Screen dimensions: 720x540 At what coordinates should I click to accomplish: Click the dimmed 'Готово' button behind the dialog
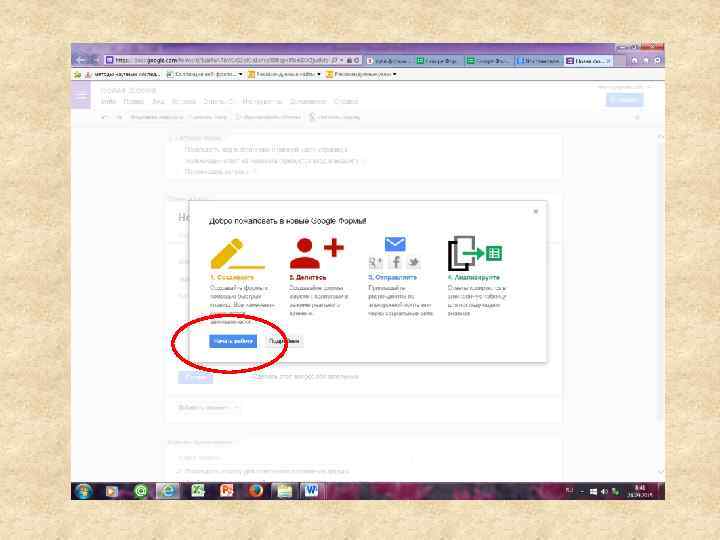195,377
